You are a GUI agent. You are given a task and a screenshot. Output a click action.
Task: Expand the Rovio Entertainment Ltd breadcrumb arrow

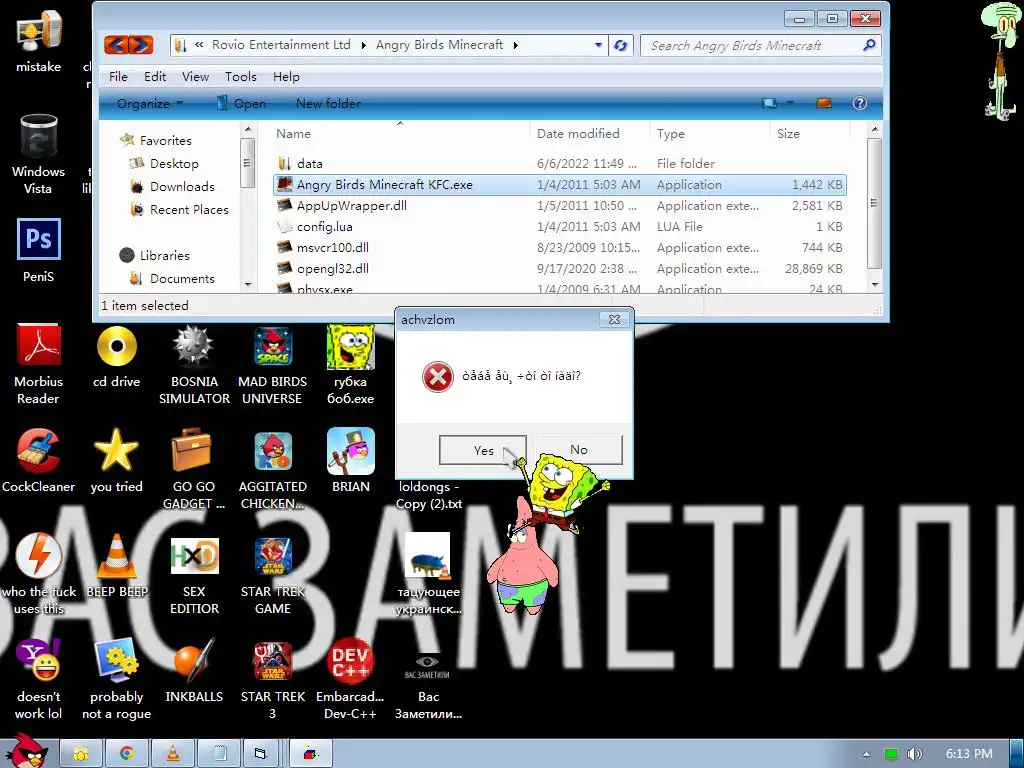(x=364, y=45)
